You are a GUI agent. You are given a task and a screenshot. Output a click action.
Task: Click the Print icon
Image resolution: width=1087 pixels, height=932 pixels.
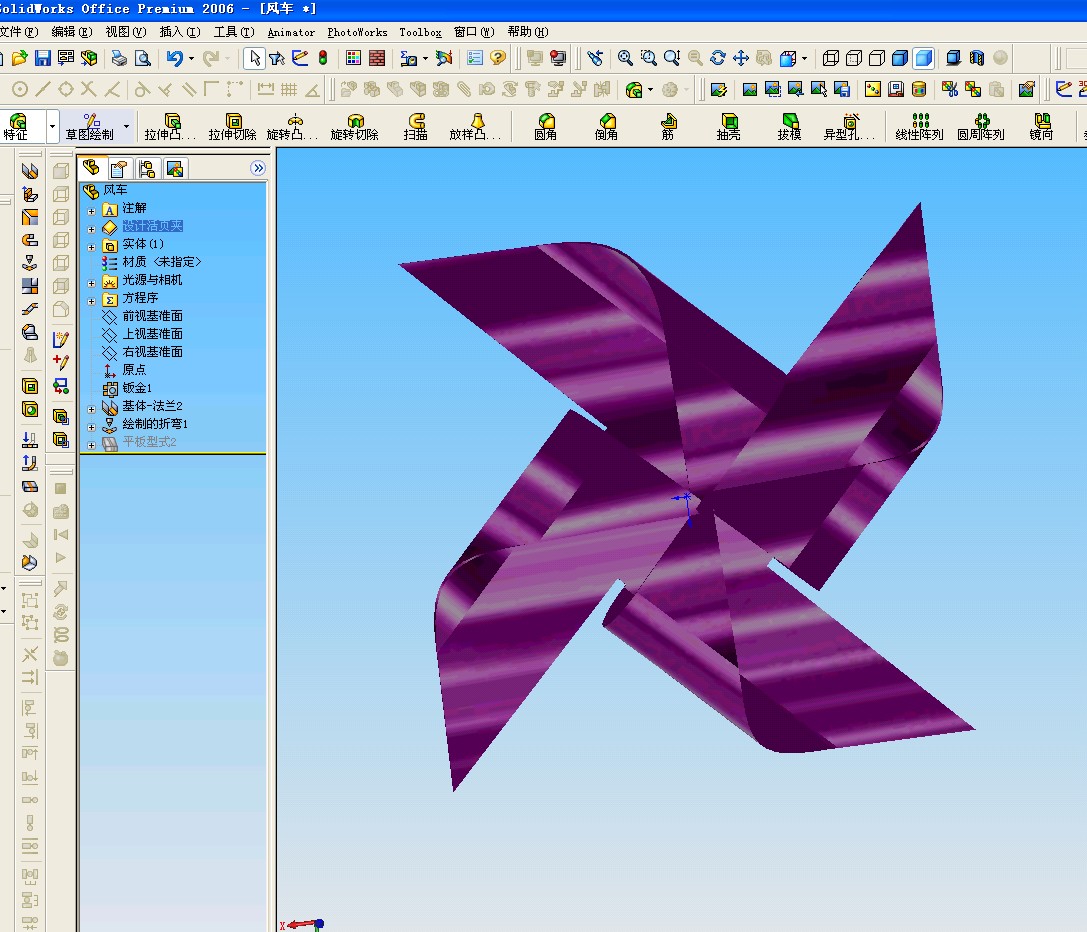pyautogui.click(x=119, y=58)
